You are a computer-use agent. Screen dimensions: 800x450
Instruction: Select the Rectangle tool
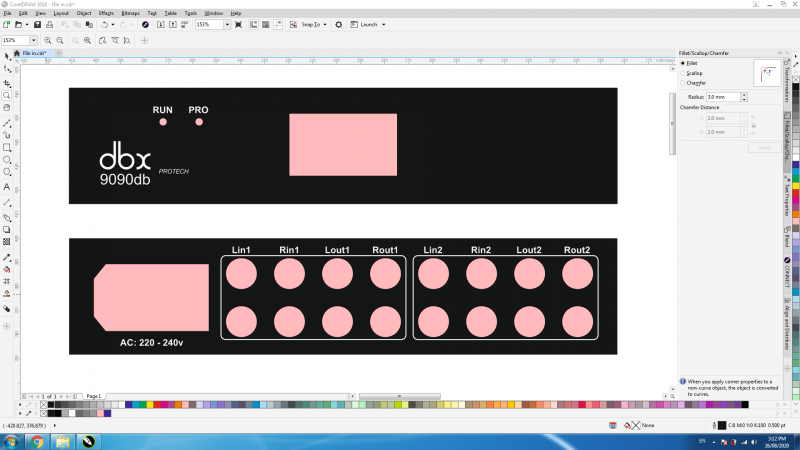tap(7, 147)
